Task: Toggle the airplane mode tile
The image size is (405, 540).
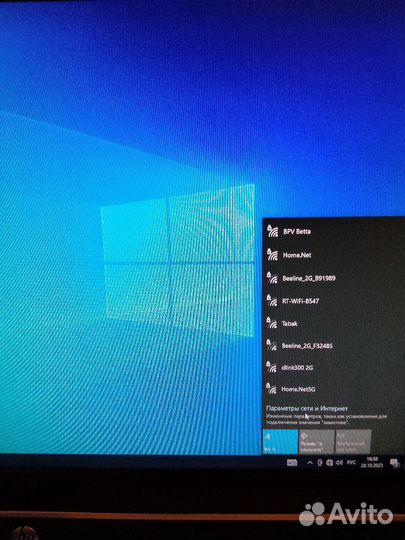Action: coord(316,442)
